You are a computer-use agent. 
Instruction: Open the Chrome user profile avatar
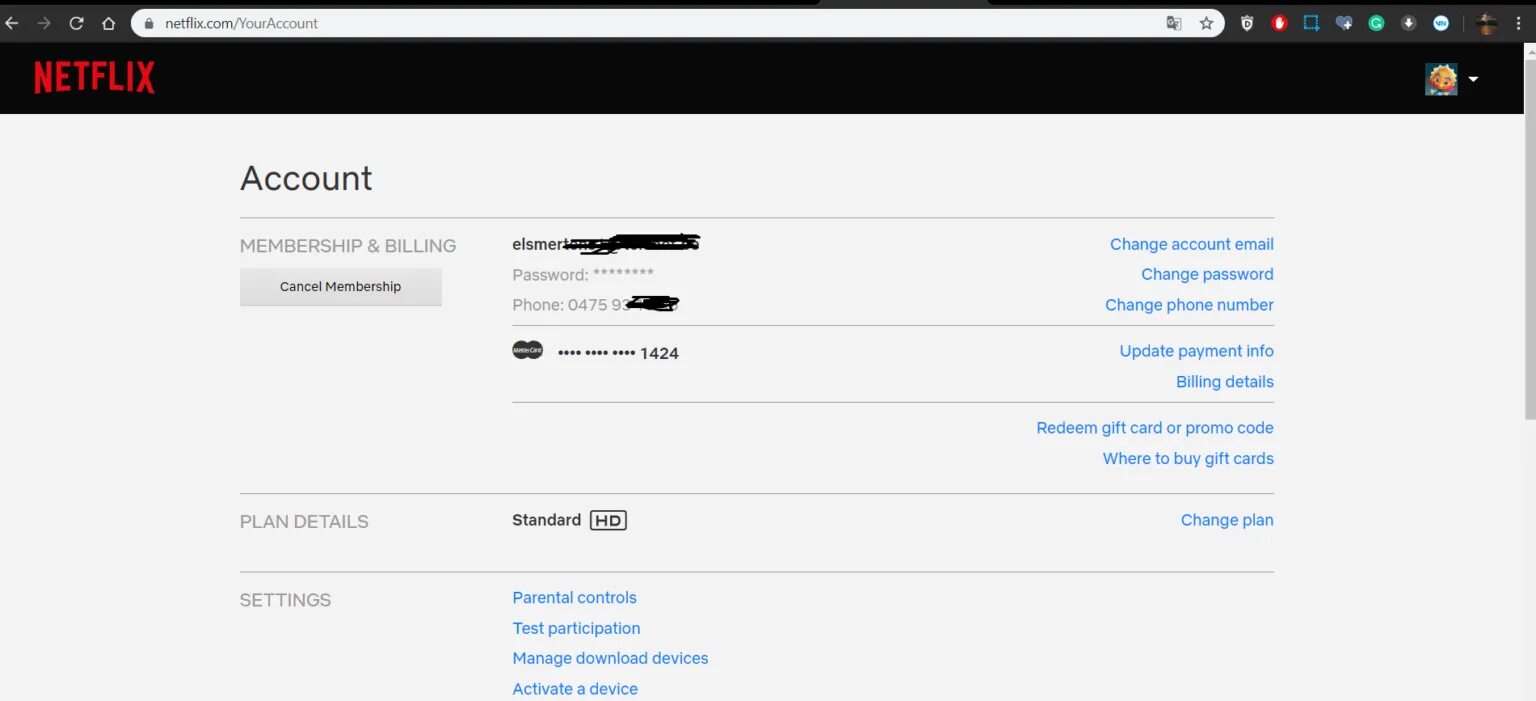click(1487, 23)
